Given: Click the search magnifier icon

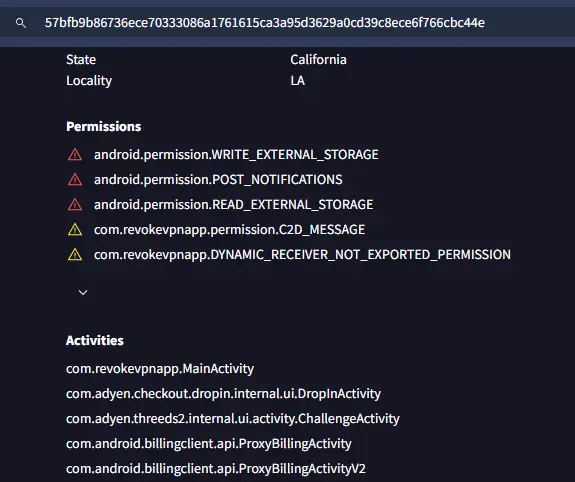Looking at the screenshot, I should click(21, 23).
